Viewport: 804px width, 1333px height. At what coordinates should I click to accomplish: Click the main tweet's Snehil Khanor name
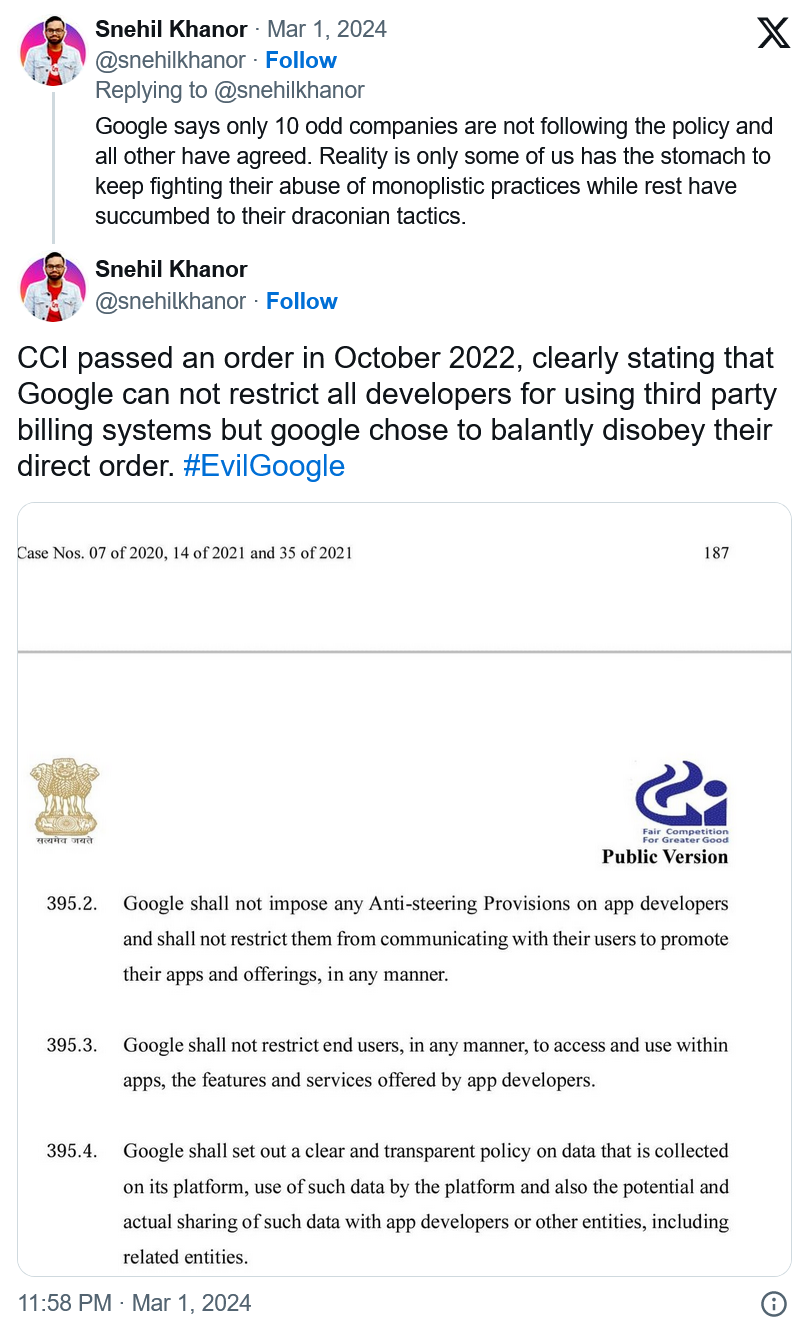[171, 269]
